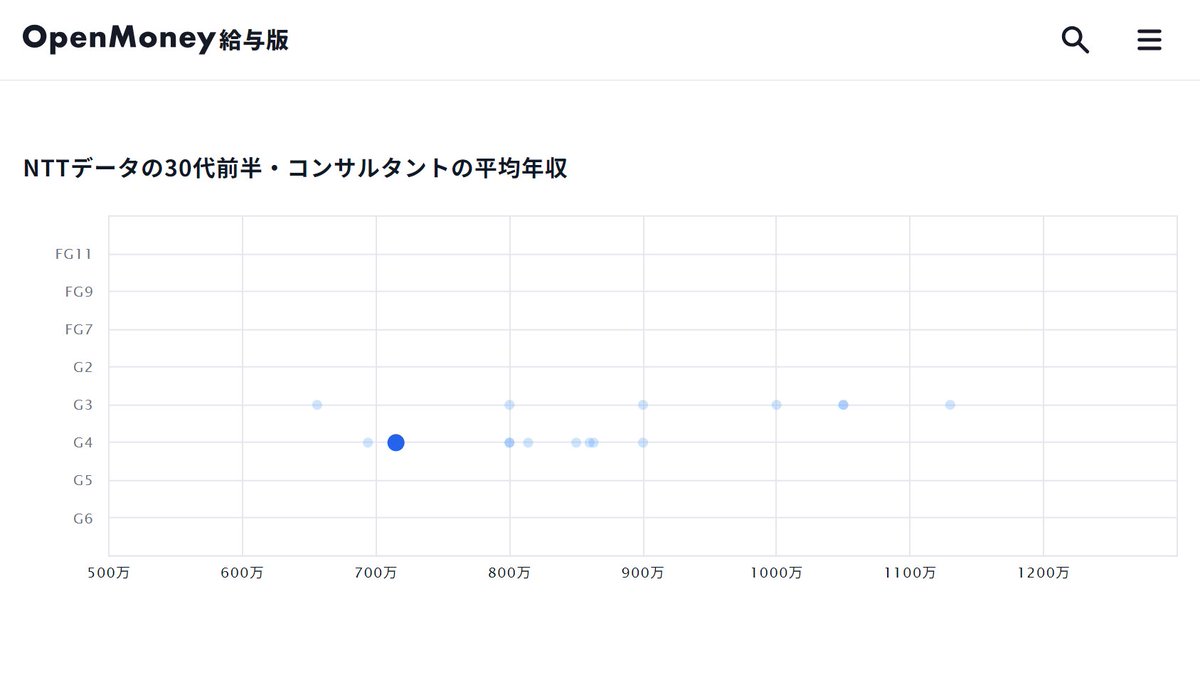1200x675 pixels.
Task: Open the hamburger menu icon
Action: click(1150, 40)
